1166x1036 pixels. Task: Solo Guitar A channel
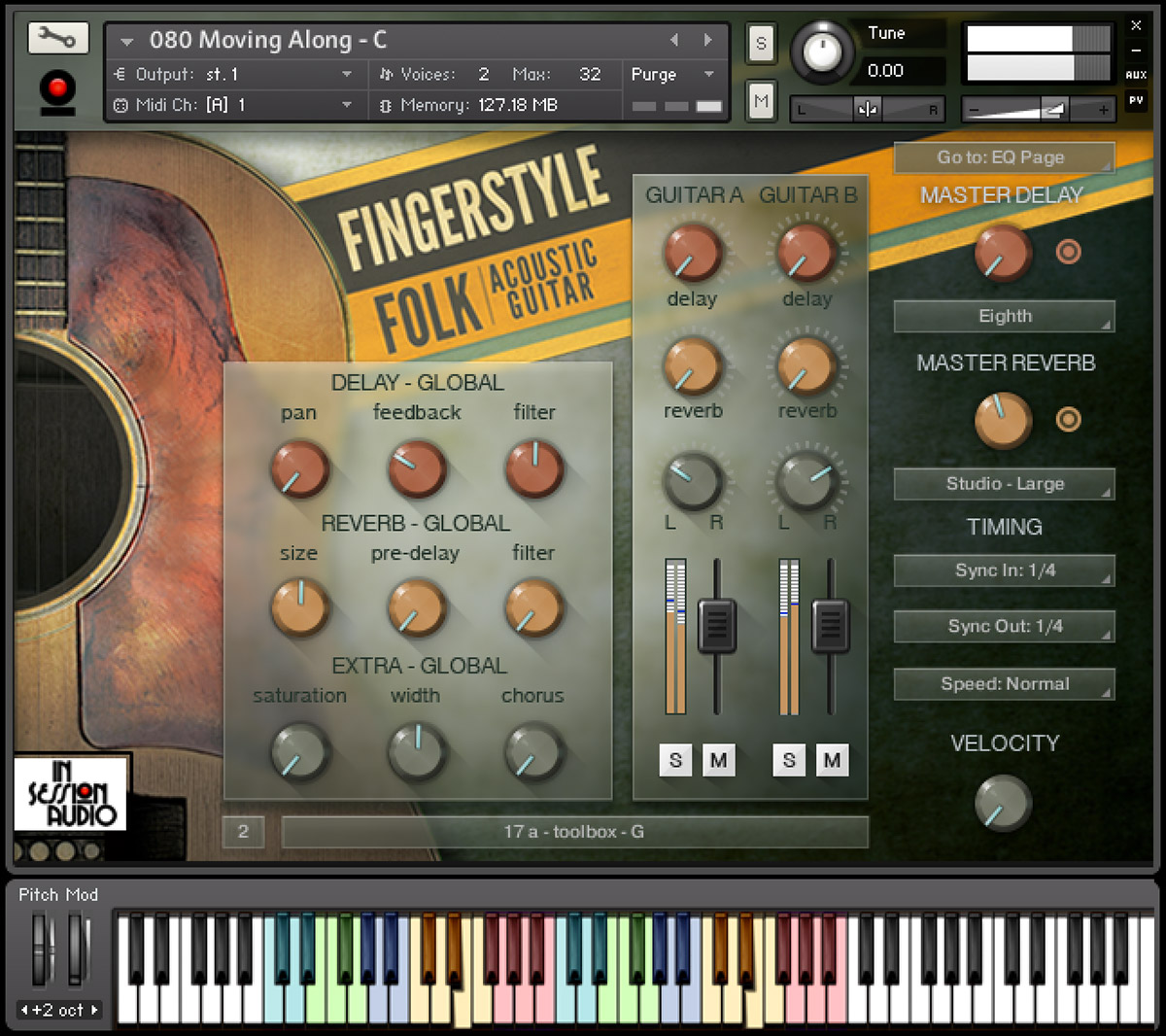coord(675,760)
